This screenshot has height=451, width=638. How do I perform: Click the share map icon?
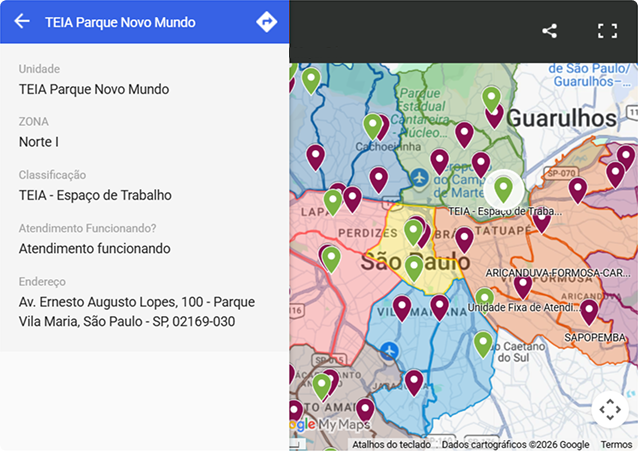tap(549, 31)
